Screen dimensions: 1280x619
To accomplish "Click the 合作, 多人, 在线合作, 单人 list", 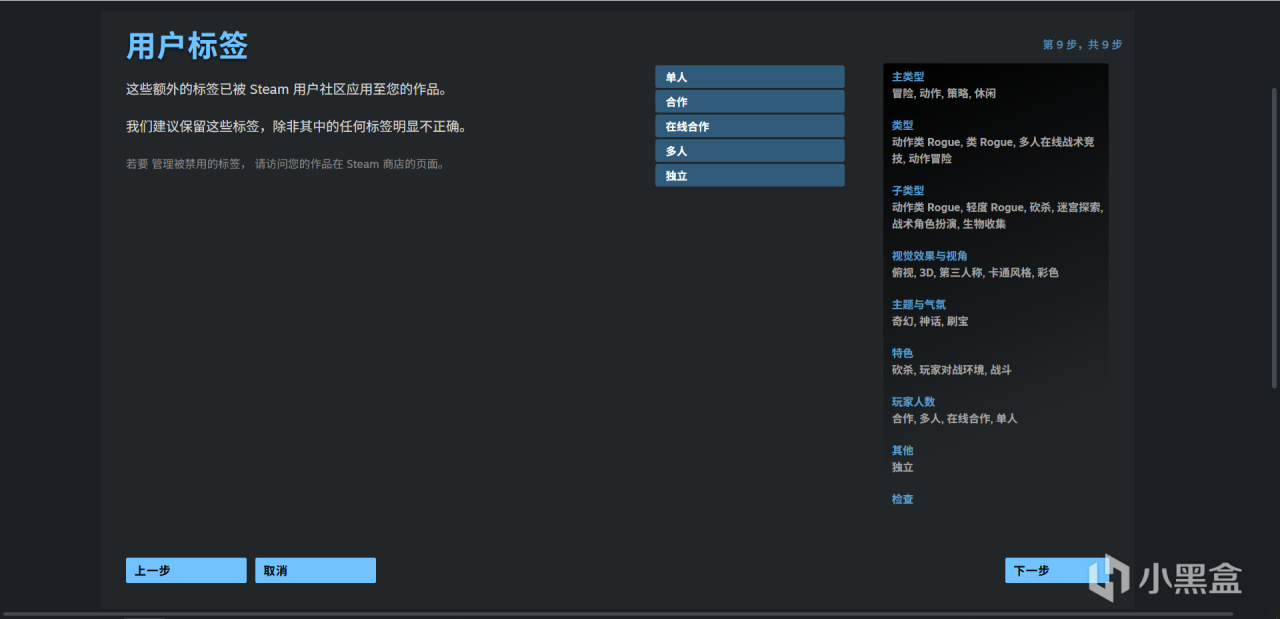I will point(955,418).
